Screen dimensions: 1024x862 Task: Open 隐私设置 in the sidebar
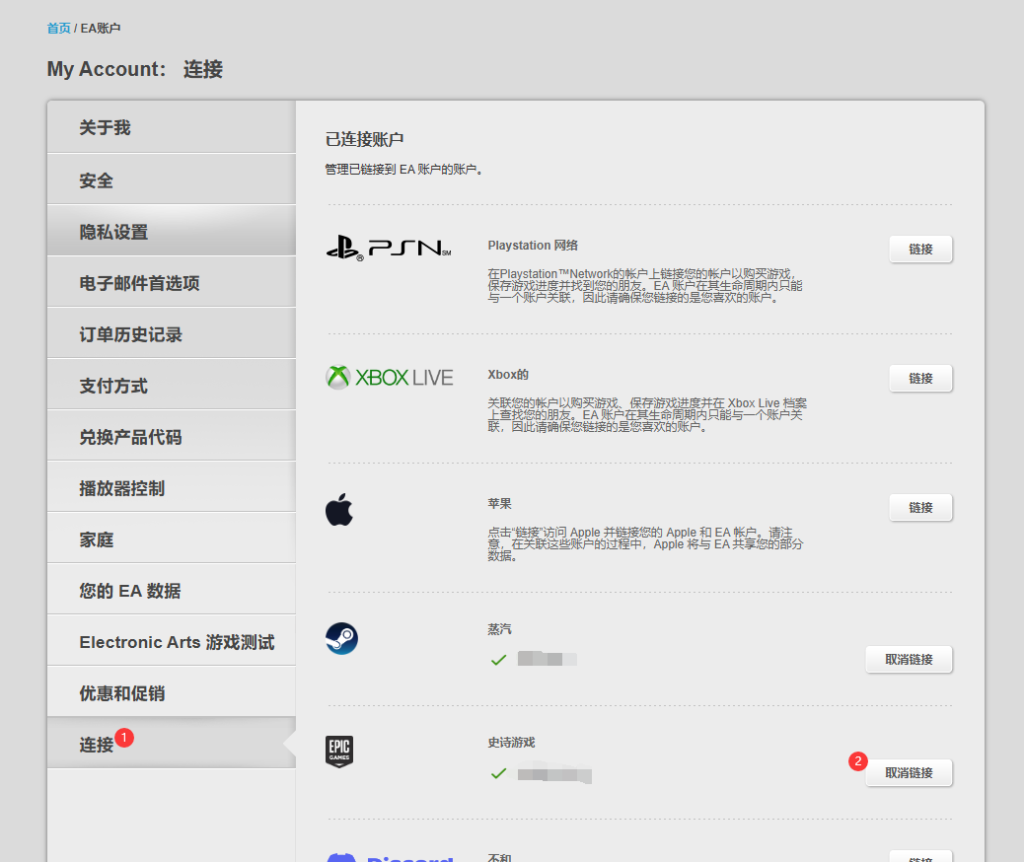click(114, 232)
